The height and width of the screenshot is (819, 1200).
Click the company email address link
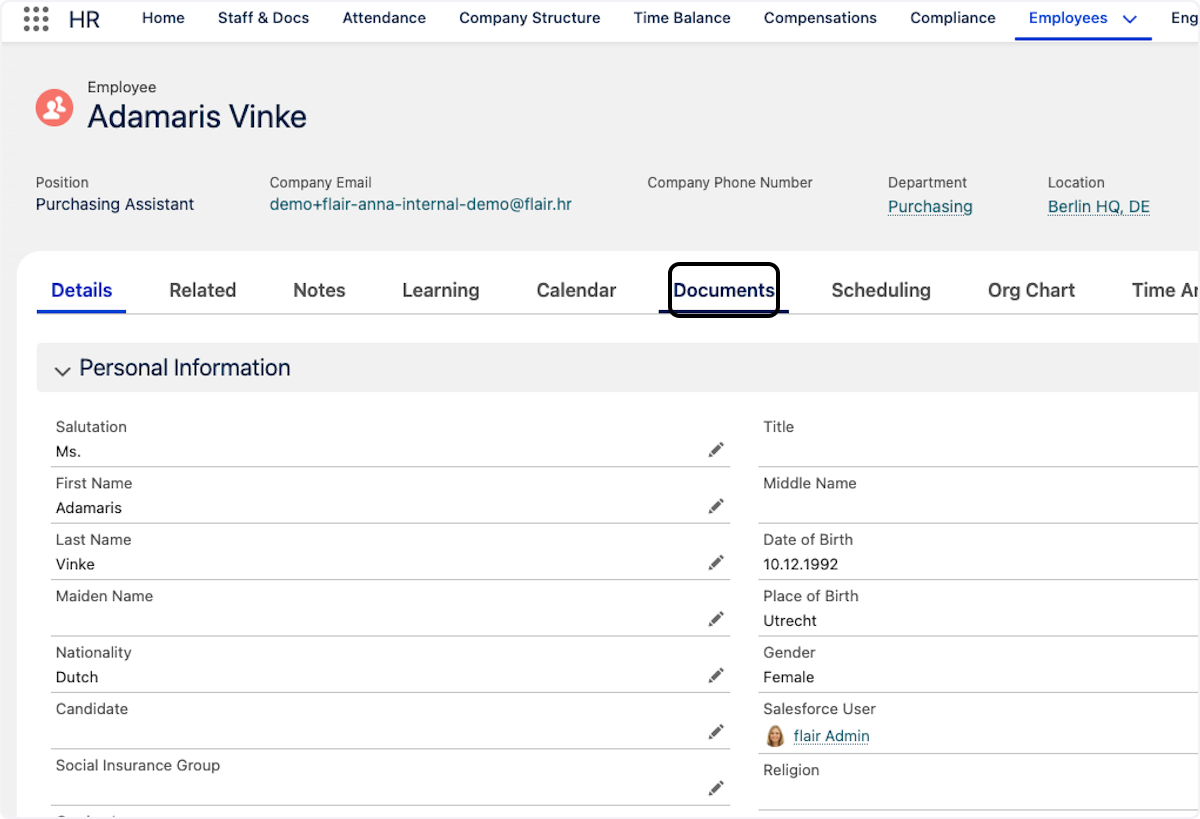(x=420, y=204)
